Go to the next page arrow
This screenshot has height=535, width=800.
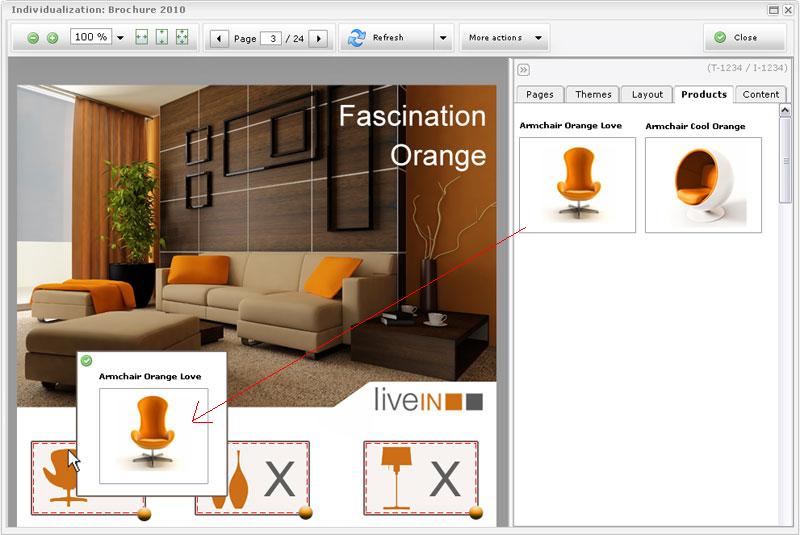(x=318, y=39)
